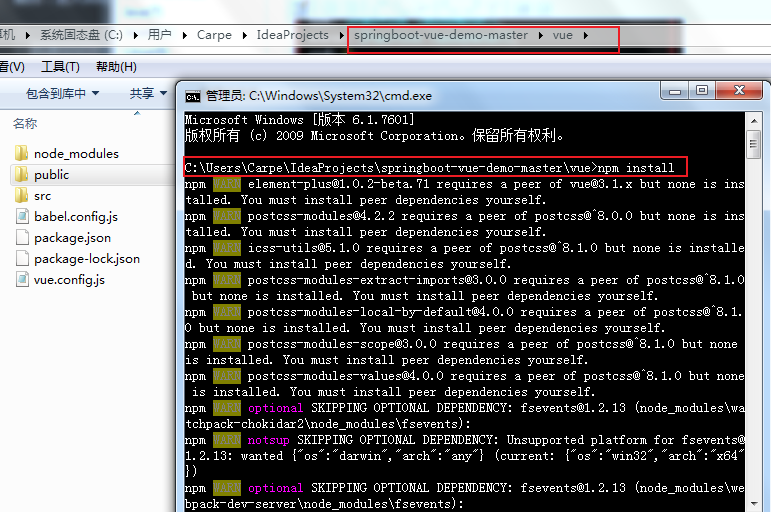Click the npm install command line
Image resolution: width=771 pixels, height=512 pixels.
coord(429,168)
